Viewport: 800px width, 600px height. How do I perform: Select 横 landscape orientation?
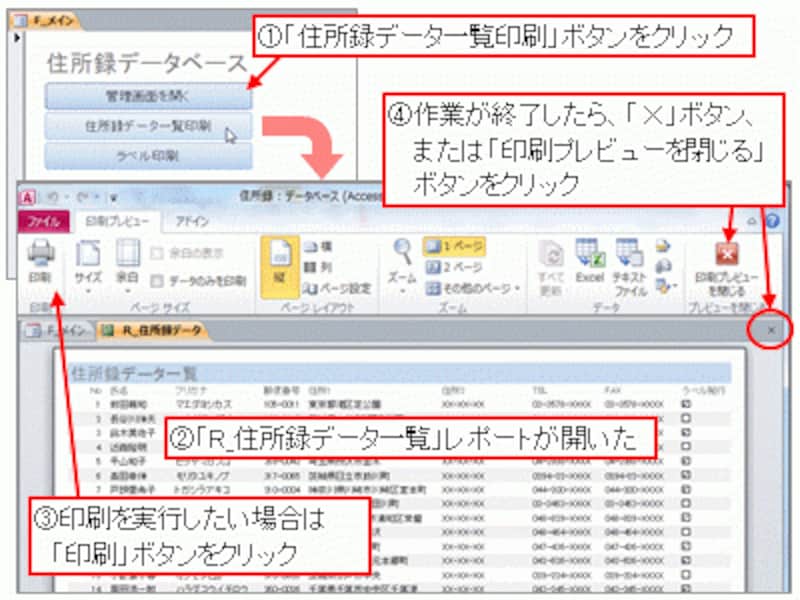318,247
